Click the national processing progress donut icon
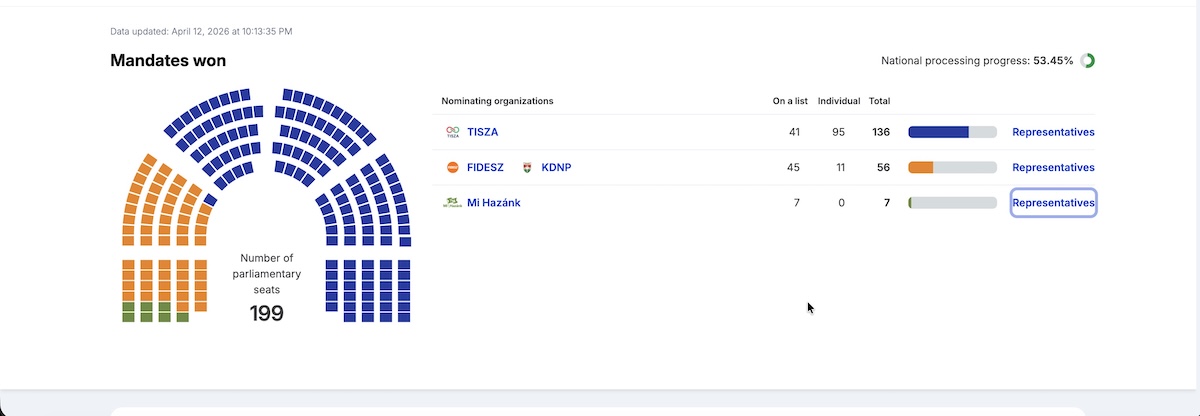Viewport: 1200px width, 416px height. [1087, 61]
